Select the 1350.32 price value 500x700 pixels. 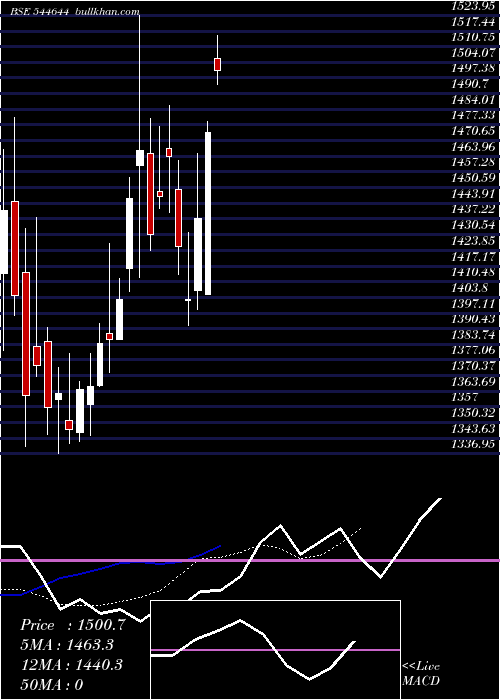click(473, 413)
